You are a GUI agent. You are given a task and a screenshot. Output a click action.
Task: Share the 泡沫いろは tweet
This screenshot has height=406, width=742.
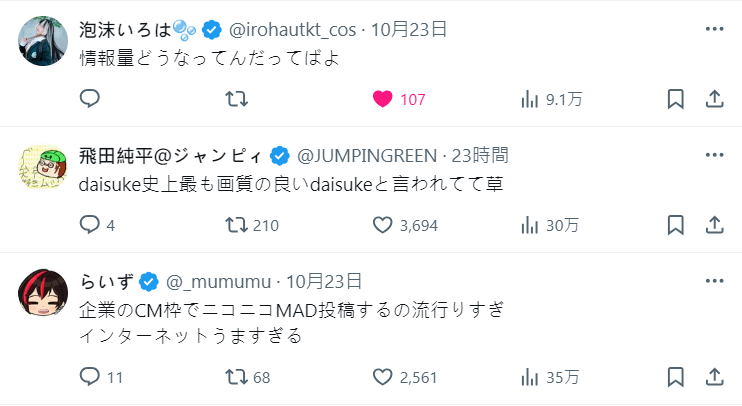(x=715, y=99)
